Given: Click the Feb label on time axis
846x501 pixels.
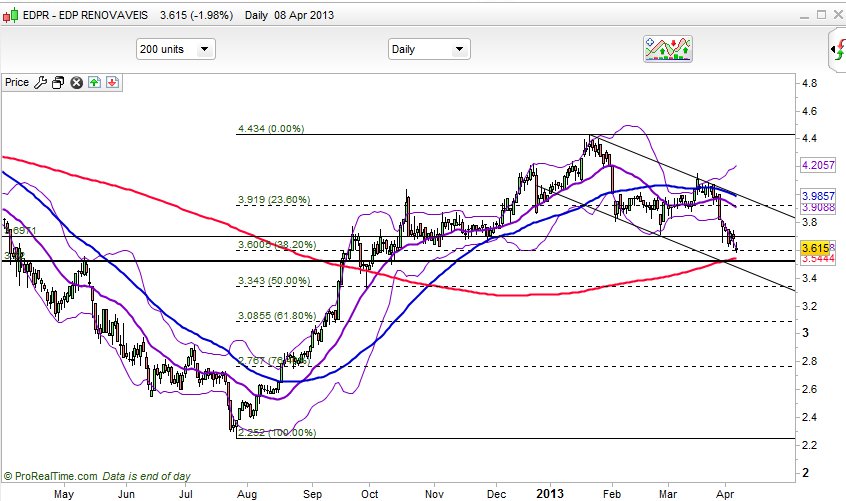Looking at the screenshot, I should click(612, 494).
